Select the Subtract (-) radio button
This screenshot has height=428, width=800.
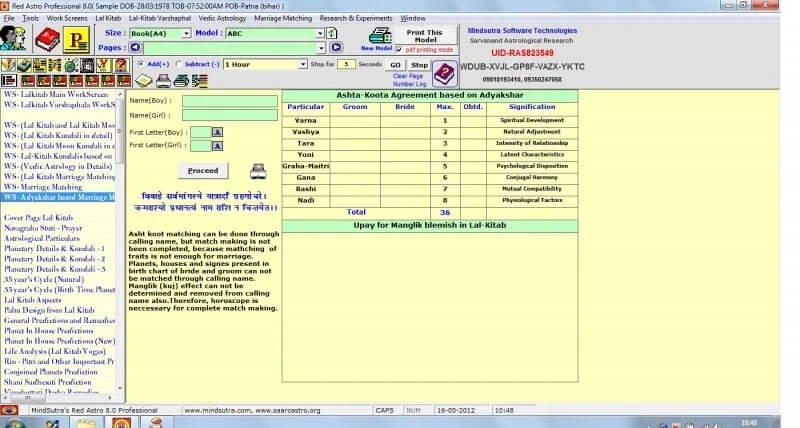point(179,64)
